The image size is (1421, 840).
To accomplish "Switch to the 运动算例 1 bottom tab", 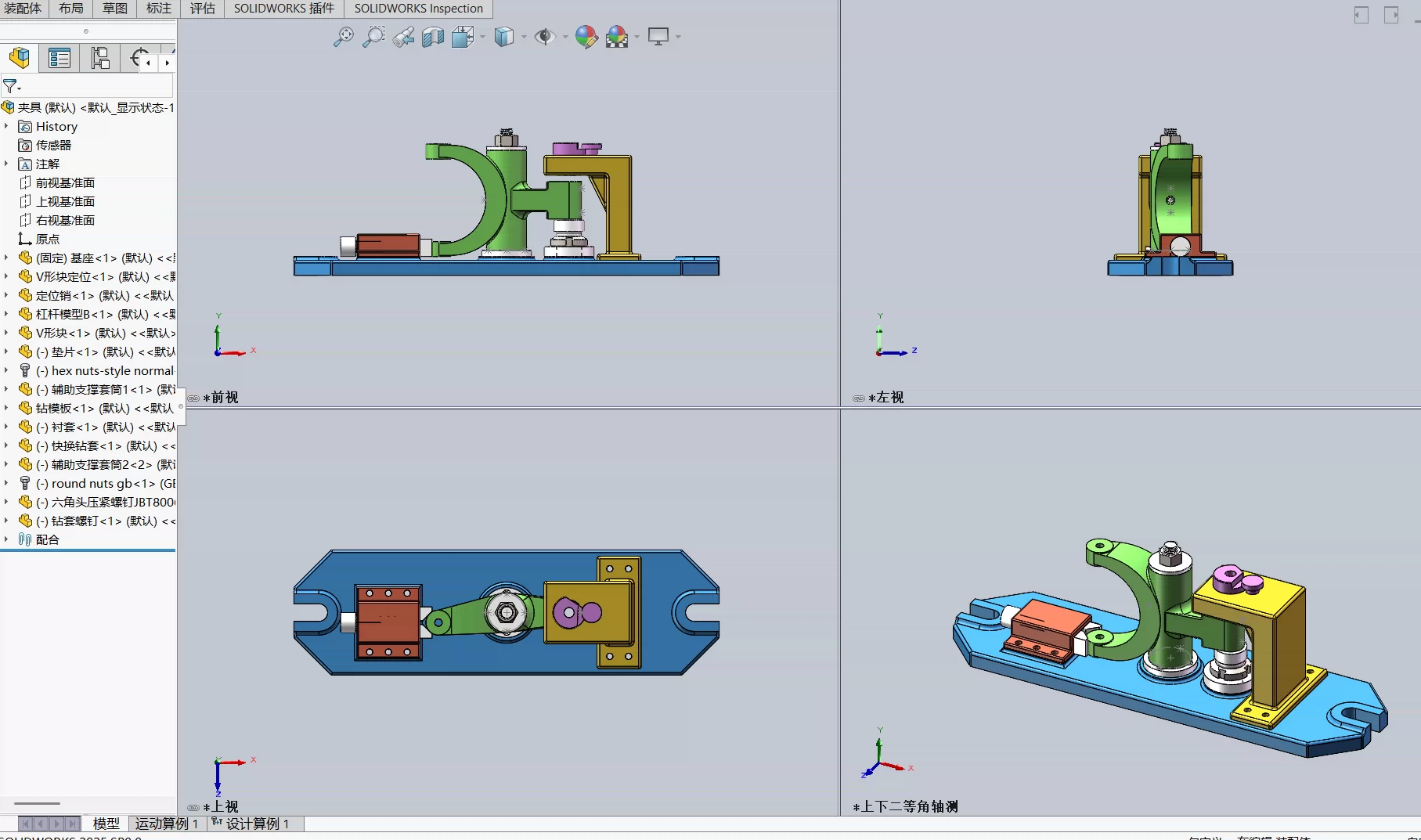I will point(167,824).
